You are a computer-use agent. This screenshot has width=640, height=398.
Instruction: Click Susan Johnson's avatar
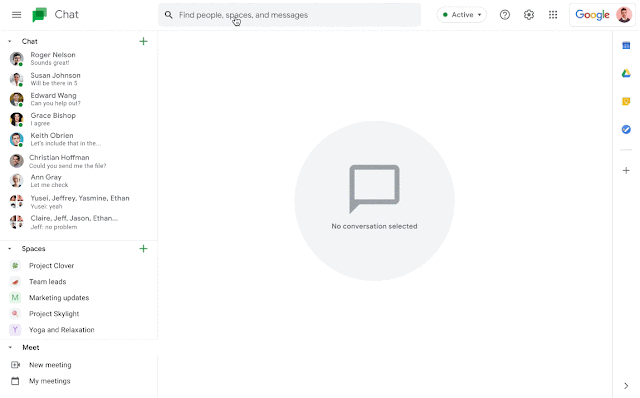(x=17, y=79)
